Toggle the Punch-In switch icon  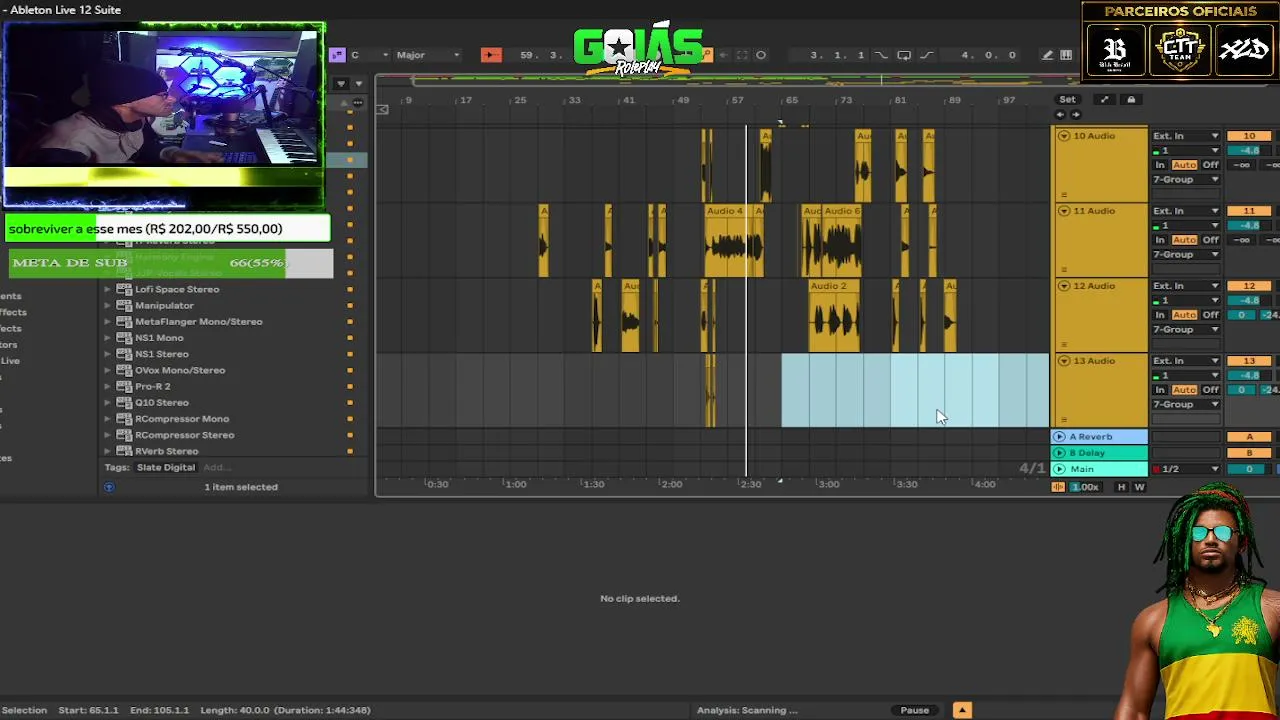pos(881,55)
